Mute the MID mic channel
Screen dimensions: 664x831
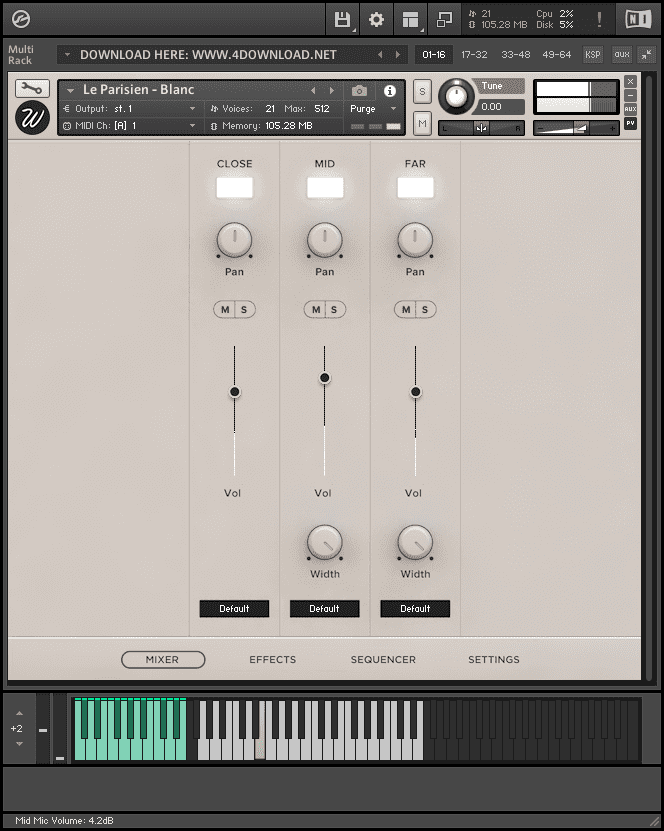click(x=316, y=310)
